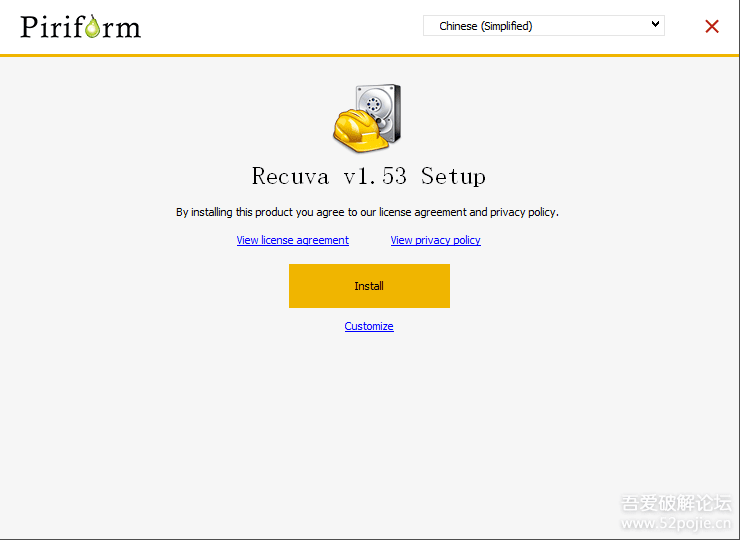
Task: Open the View license agreement link
Action: [x=293, y=240]
